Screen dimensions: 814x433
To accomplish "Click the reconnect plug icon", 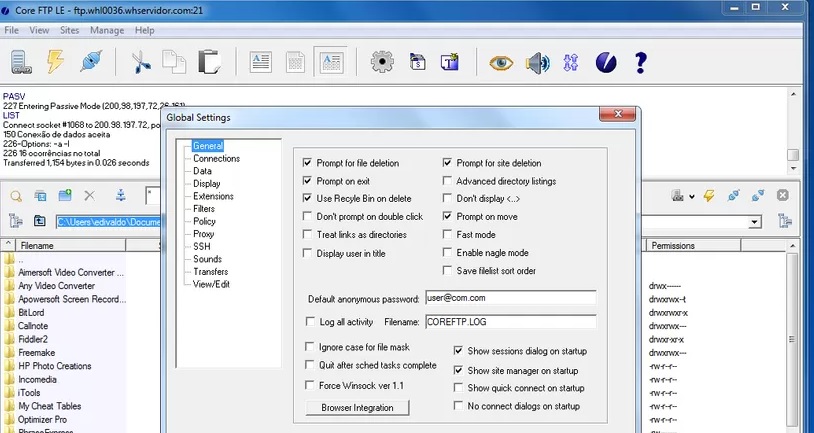I will 91,62.
